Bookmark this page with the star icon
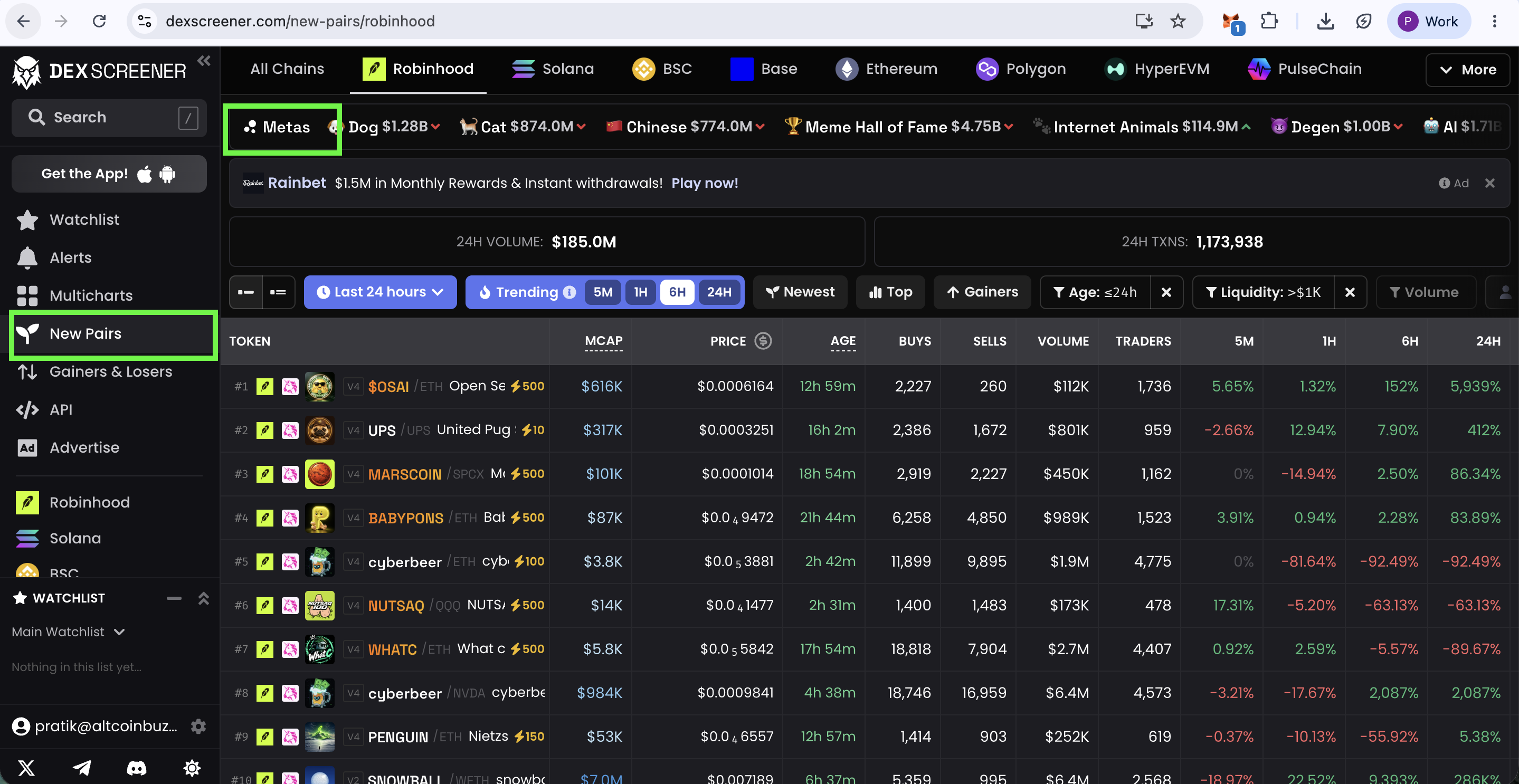This screenshot has width=1519, height=784. pos(1178,22)
